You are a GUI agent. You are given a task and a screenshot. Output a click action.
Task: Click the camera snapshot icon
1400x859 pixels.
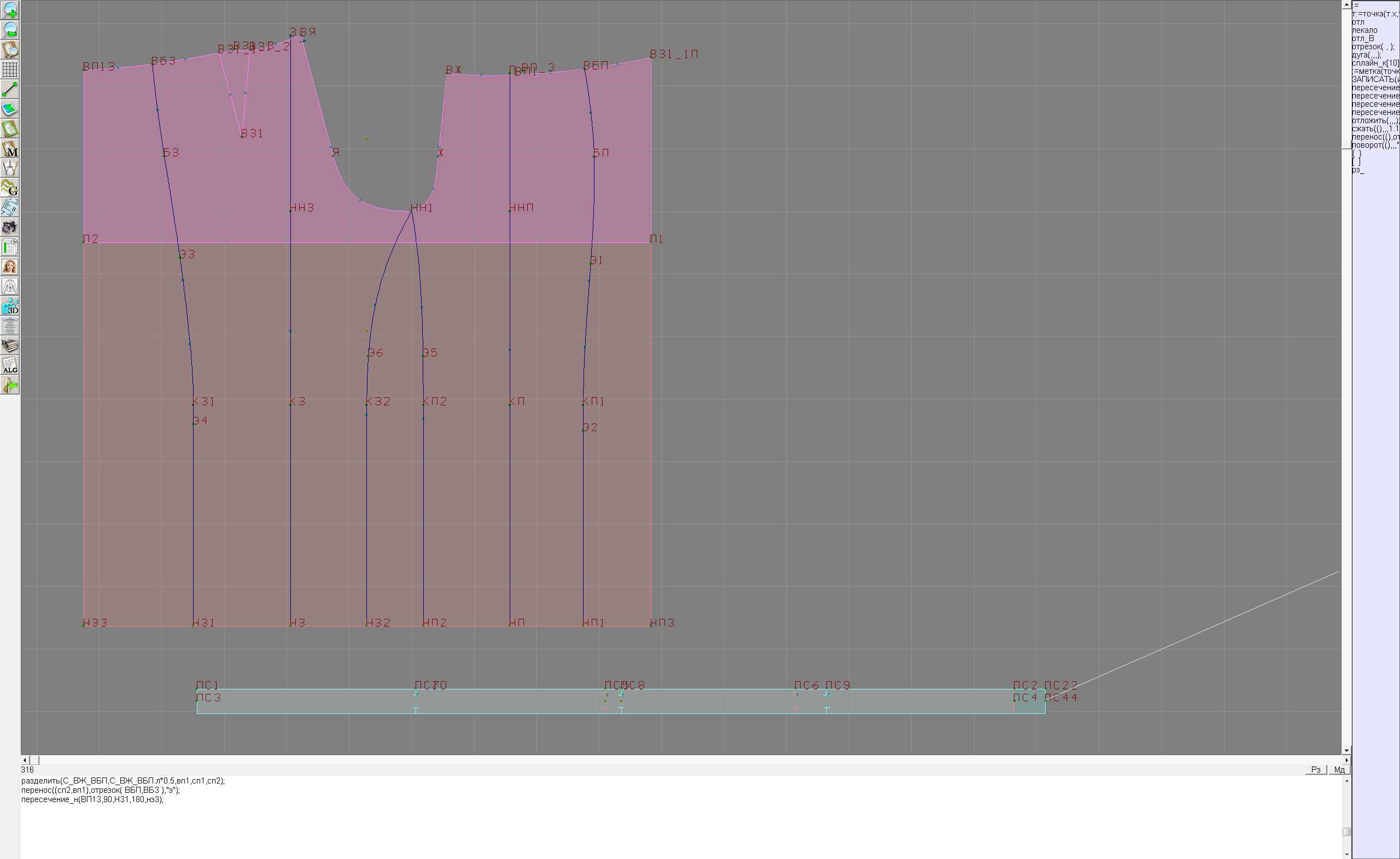[10, 228]
